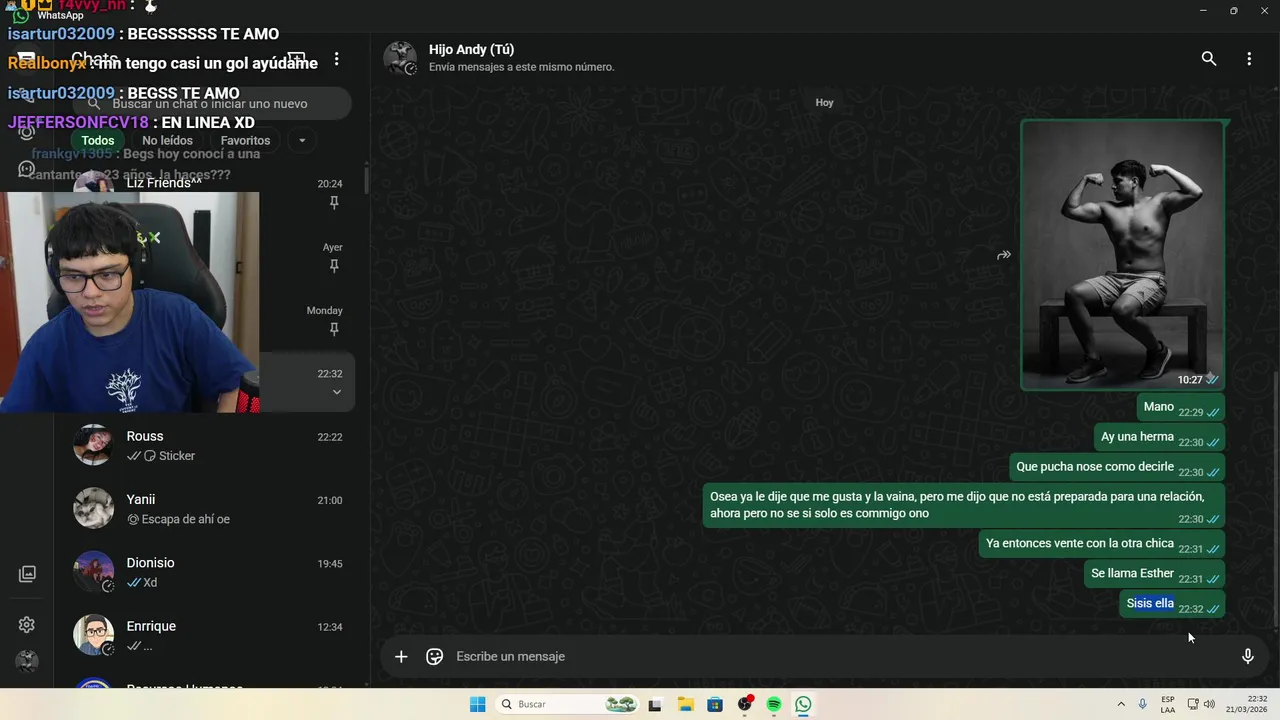Click Rouss profile picture

tap(93, 445)
